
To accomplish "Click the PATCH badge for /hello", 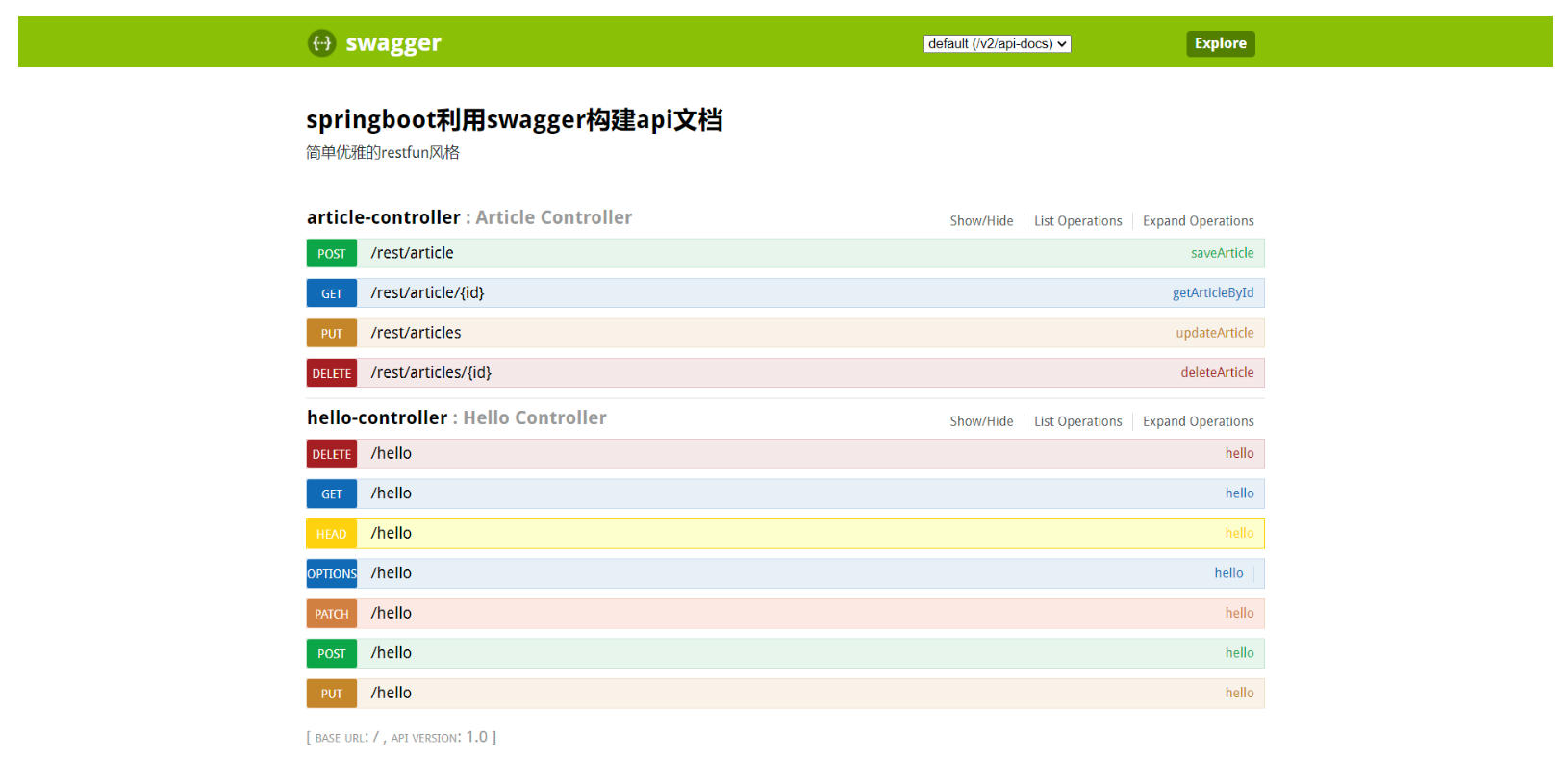I will point(332,615).
